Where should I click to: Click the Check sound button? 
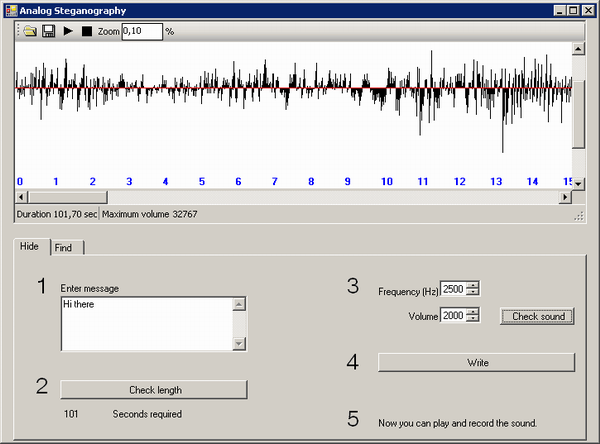(x=537, y=317)
